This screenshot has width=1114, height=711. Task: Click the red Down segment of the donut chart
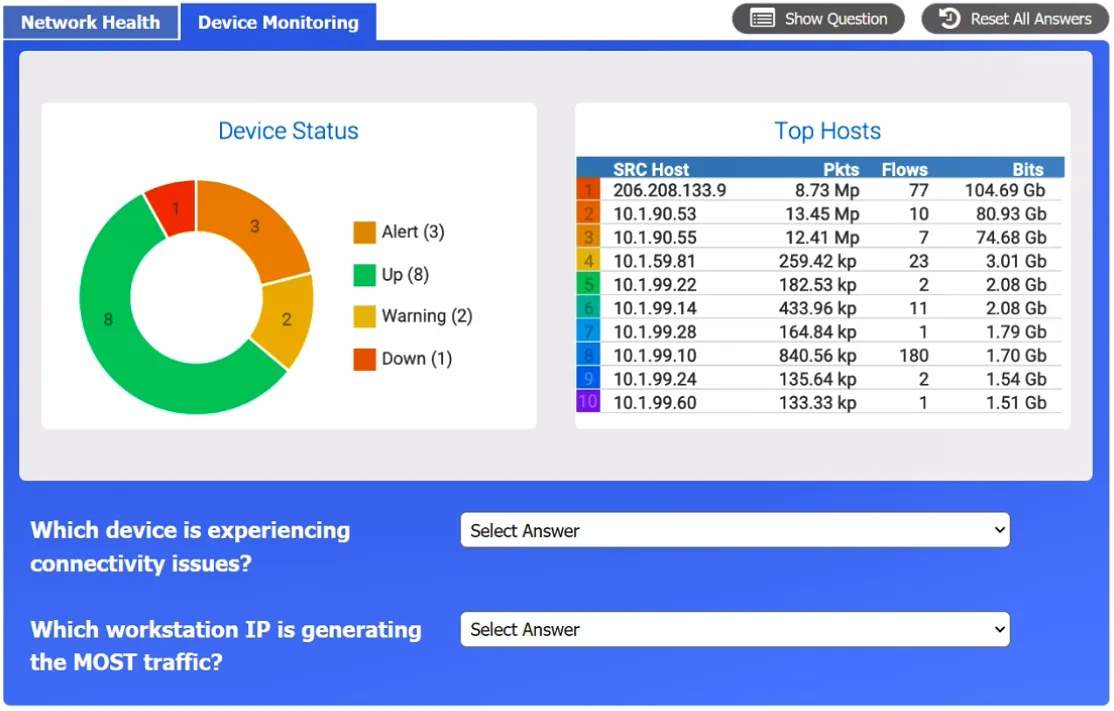coord(173,208)
